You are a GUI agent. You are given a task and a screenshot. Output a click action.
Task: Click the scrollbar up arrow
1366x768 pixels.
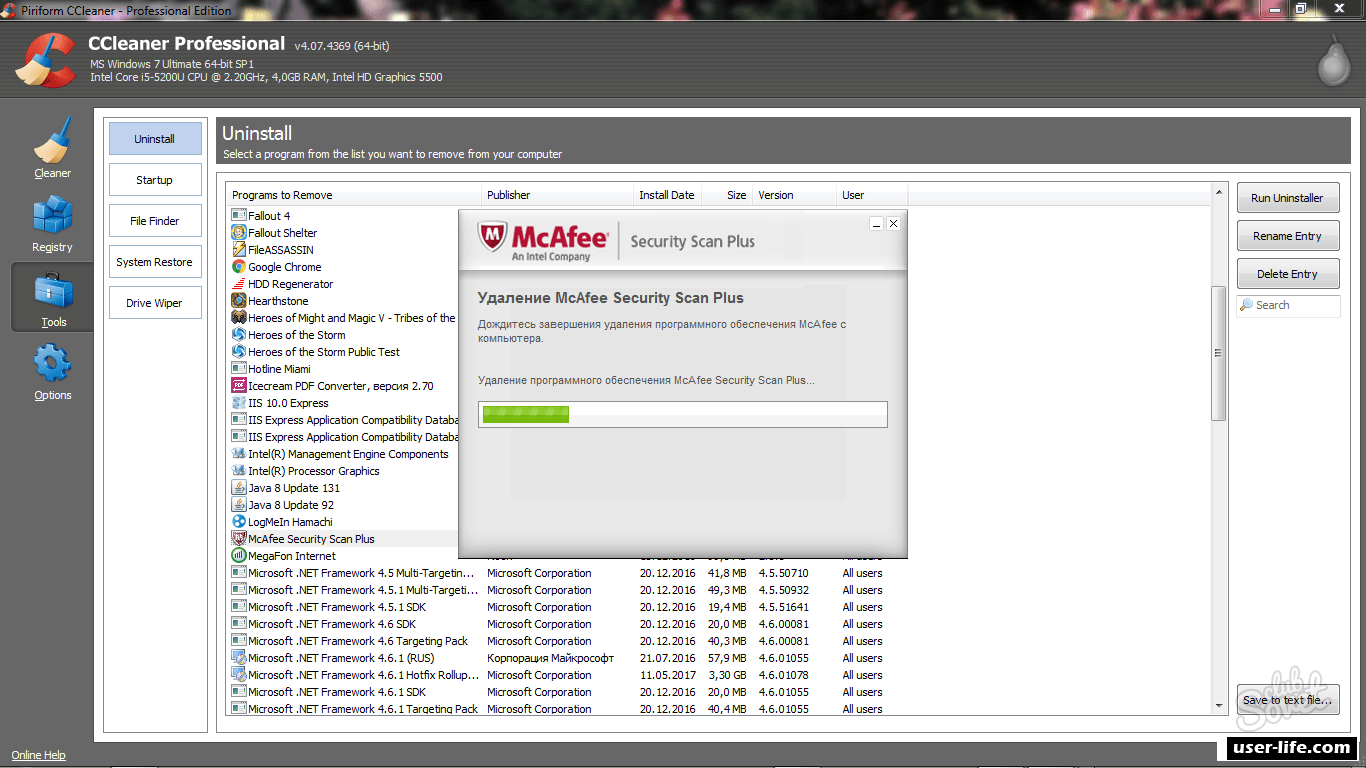point(1218,191)
